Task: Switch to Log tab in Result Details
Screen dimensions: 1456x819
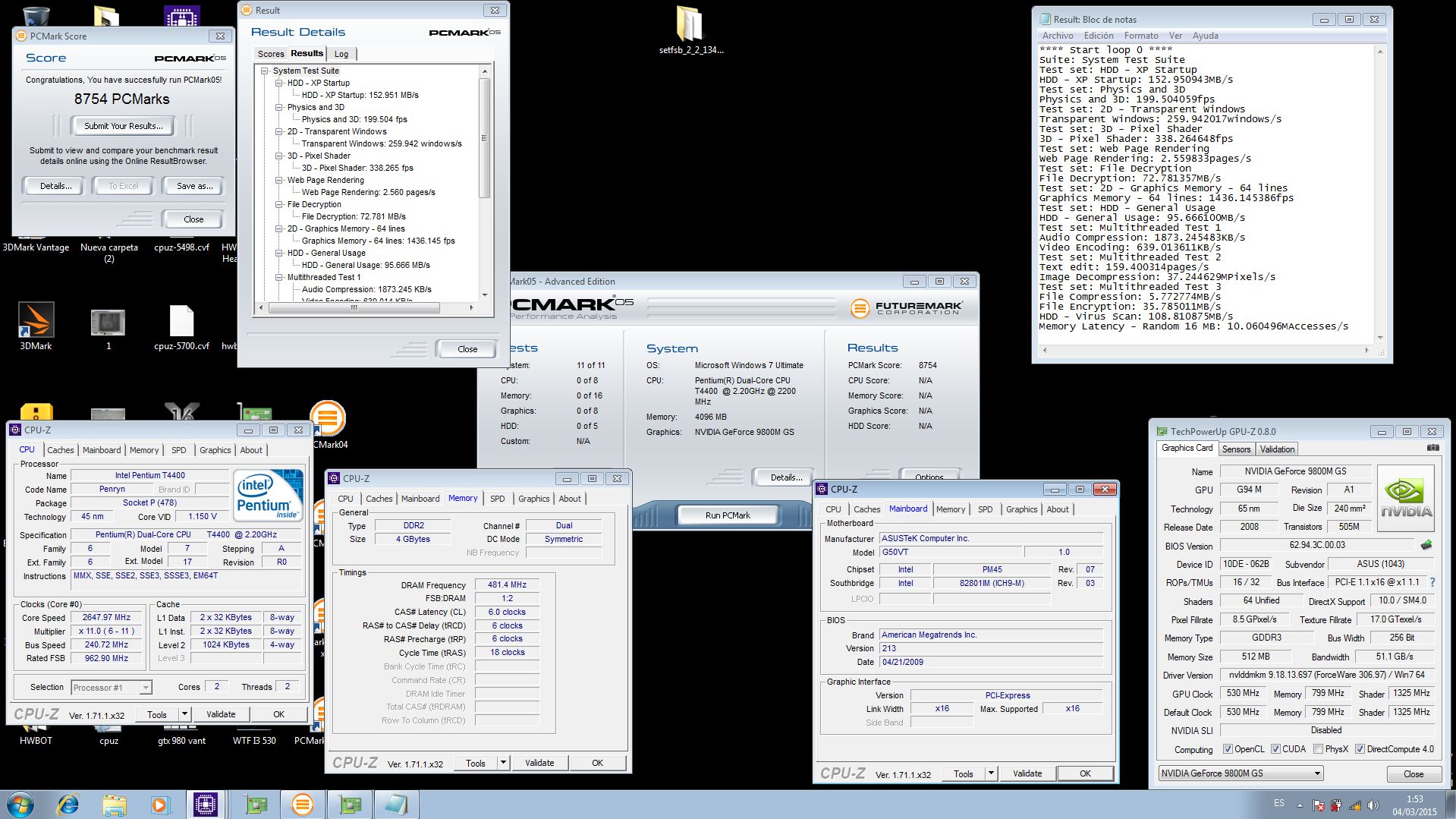Action: [x=341, y=54]
